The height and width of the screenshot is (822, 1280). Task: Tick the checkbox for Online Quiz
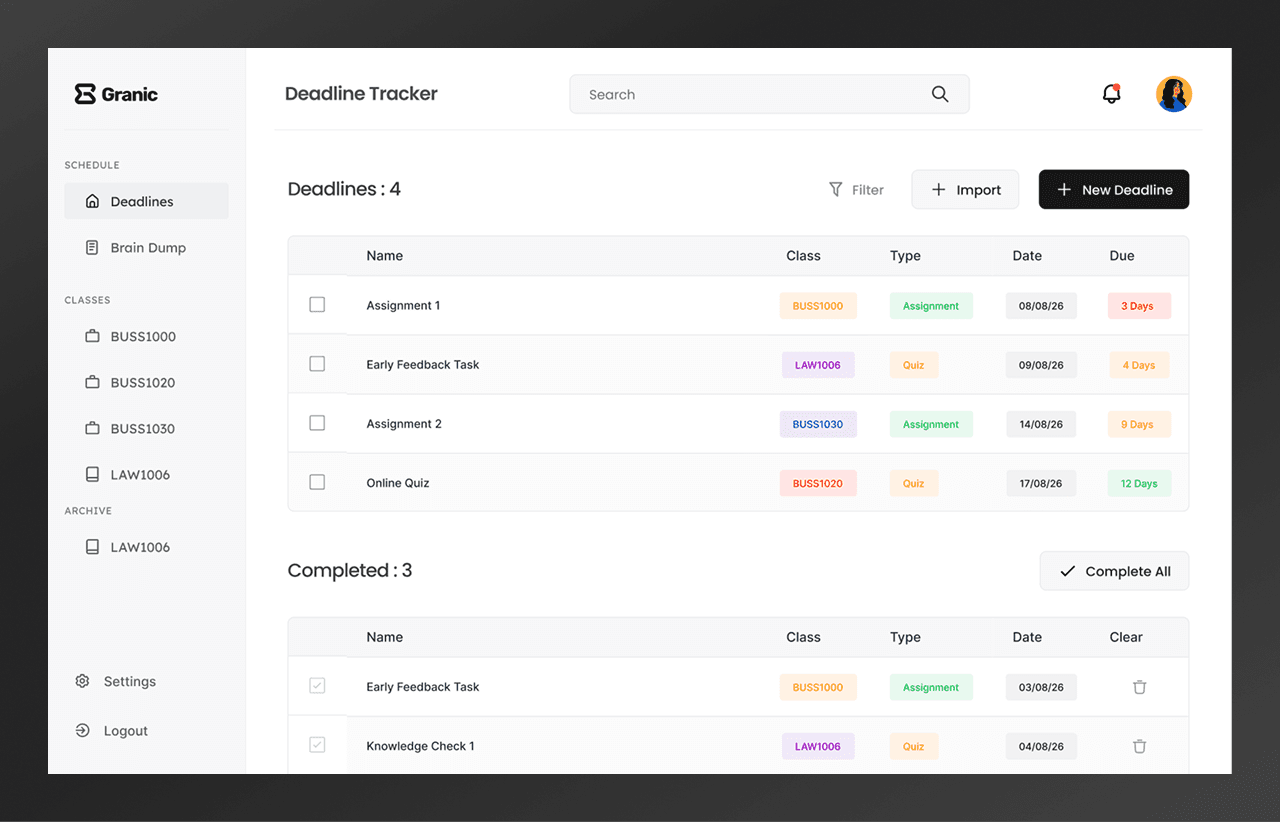(317, 482)
